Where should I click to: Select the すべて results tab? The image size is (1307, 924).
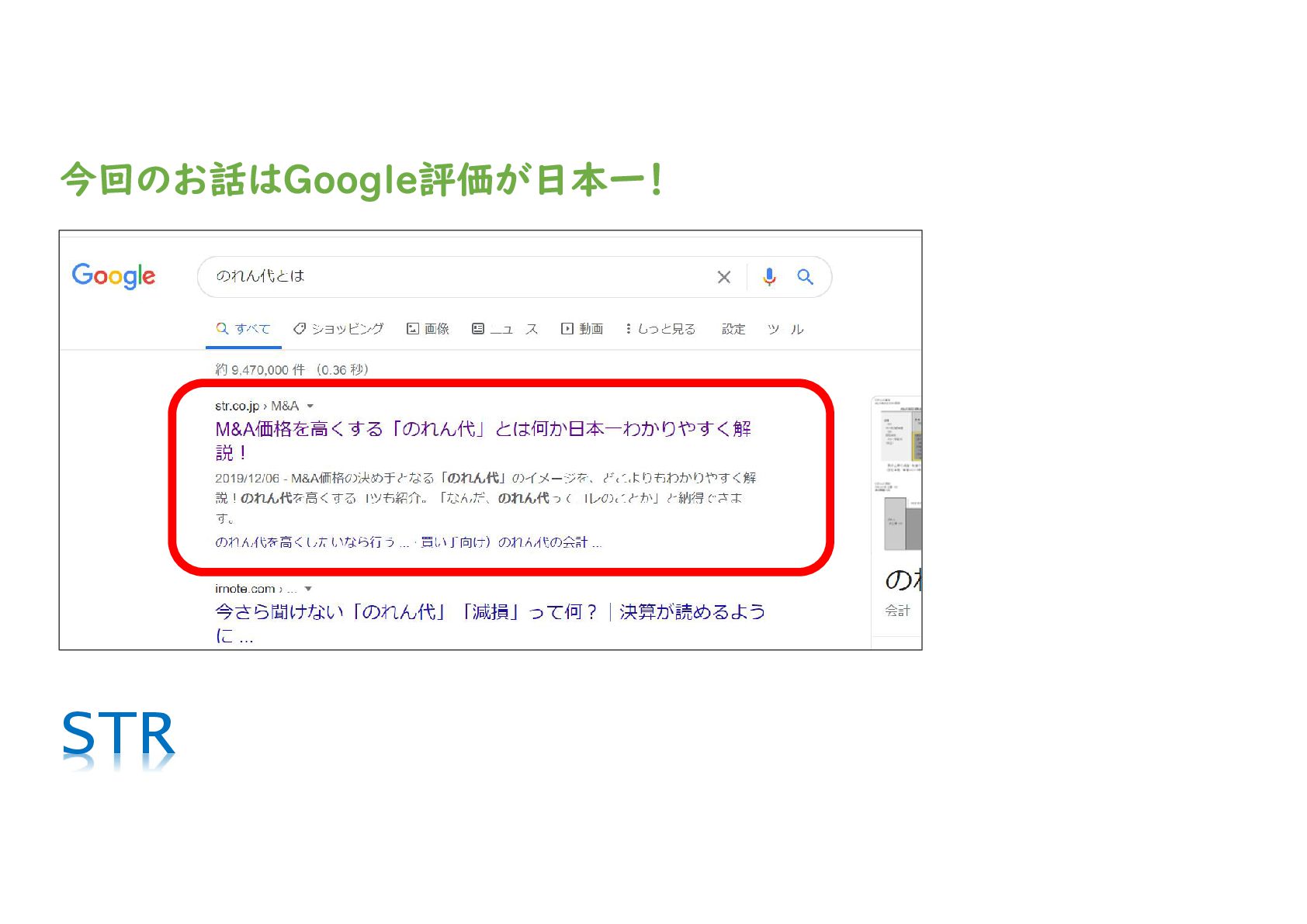244,329
